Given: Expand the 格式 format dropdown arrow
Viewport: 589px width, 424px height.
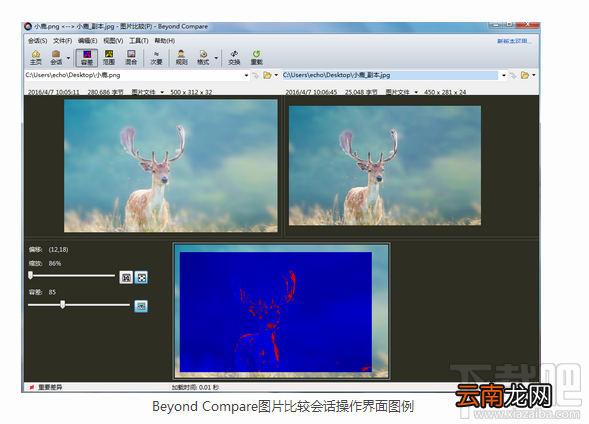Looking at the screenshot, I should (x=216, y=58).
